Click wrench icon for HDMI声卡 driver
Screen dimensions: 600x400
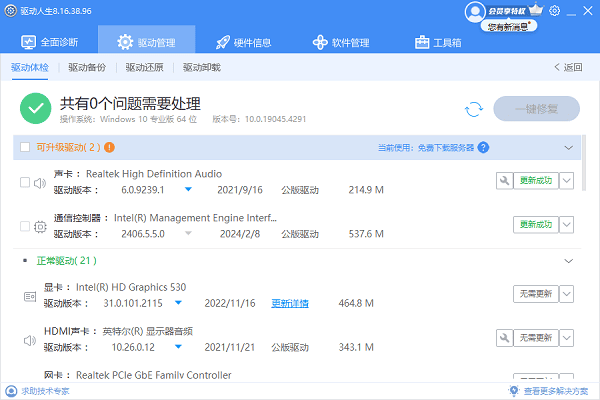point(505,339)
